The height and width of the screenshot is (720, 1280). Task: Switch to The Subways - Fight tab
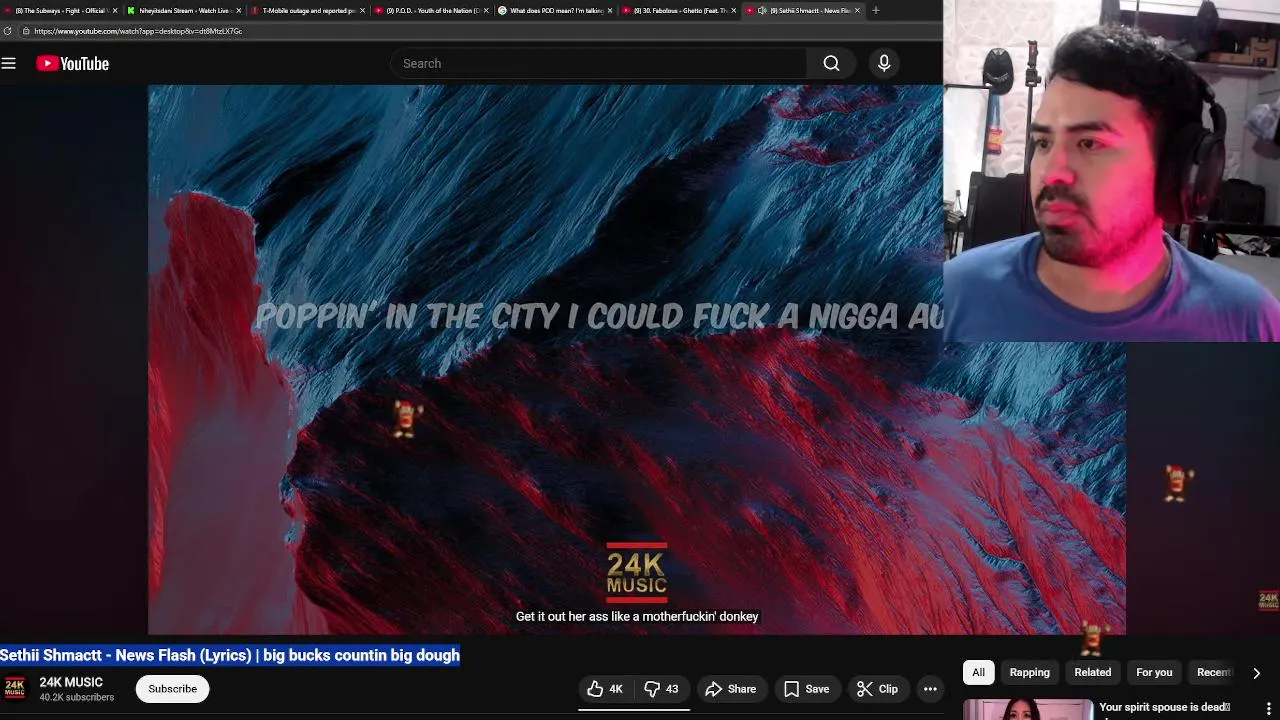(x=60, y=10)
